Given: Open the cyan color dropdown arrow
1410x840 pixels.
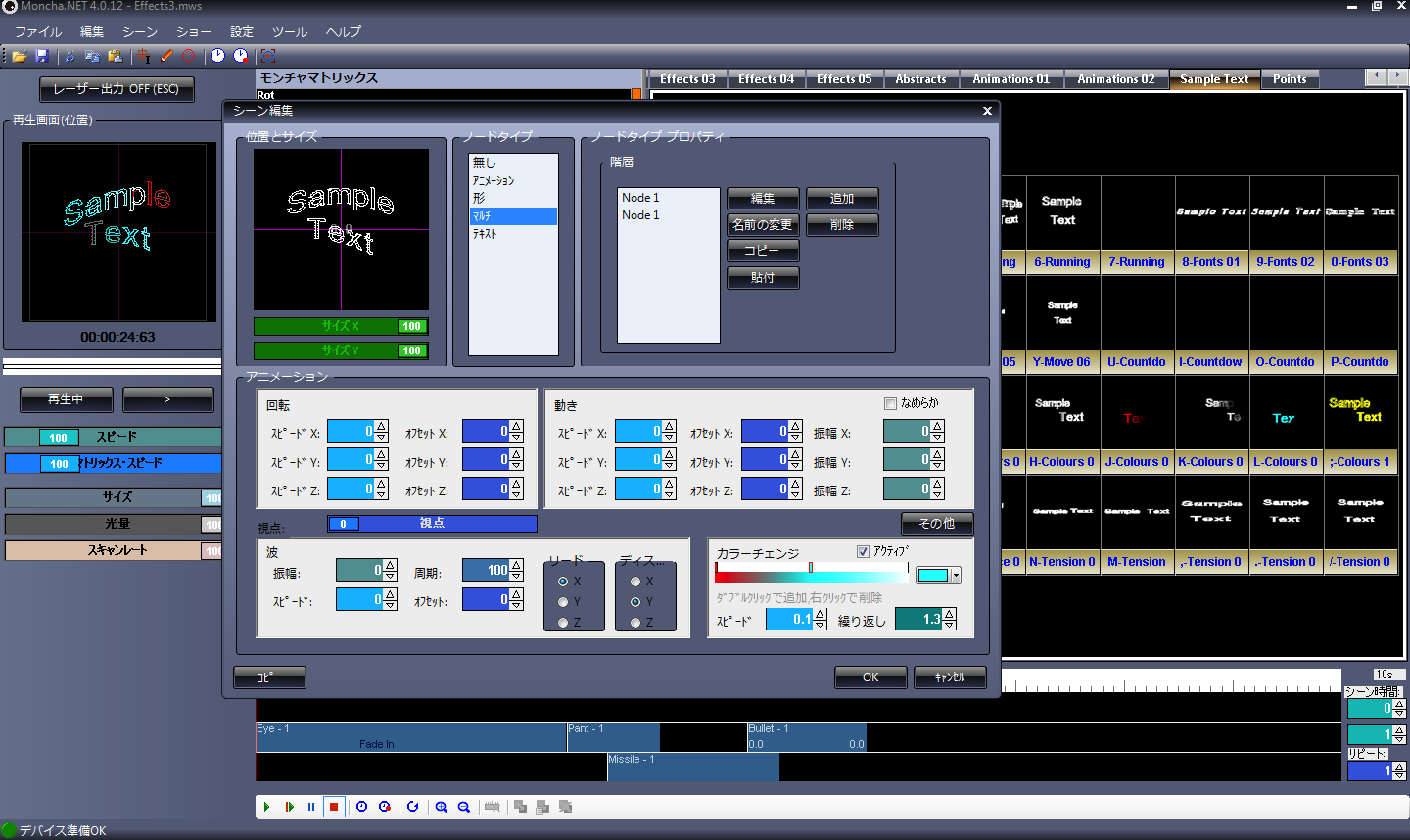Looking at the screenshot, I should coord(956,576).
